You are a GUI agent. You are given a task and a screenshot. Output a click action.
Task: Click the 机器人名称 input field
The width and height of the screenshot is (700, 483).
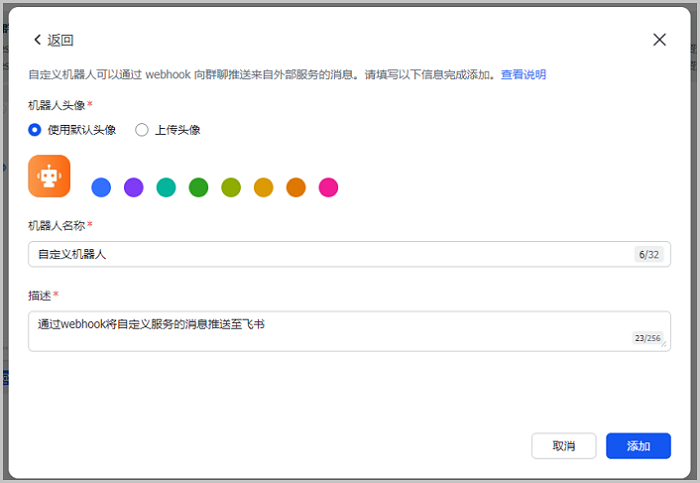point(330,255)
